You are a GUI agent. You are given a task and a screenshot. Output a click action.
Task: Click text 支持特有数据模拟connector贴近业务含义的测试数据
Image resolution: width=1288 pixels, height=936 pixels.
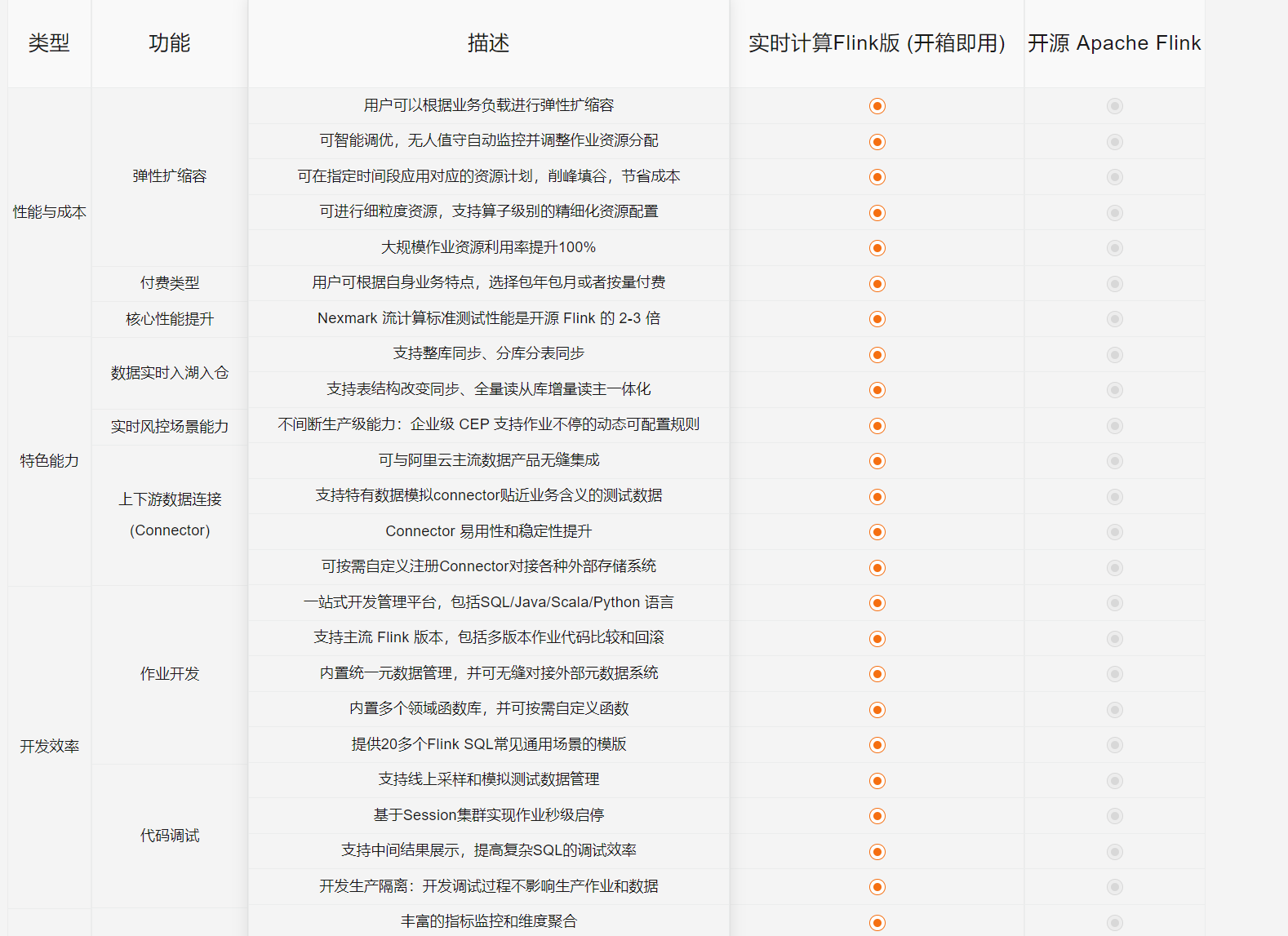[488, 495]
